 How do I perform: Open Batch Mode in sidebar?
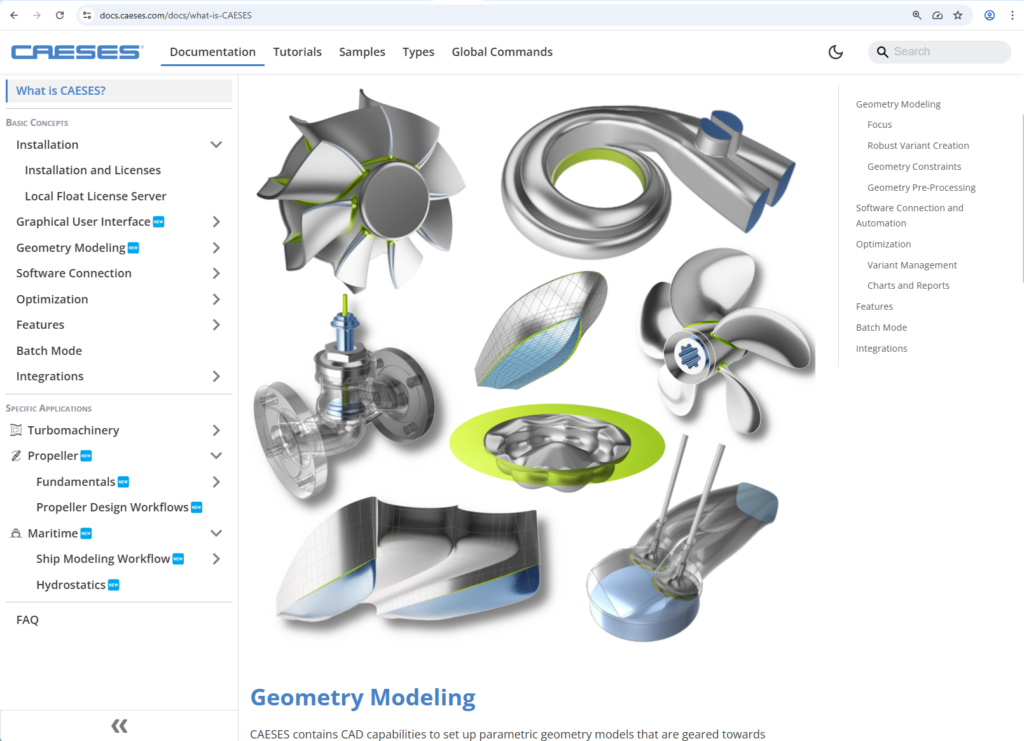[49, 351]
